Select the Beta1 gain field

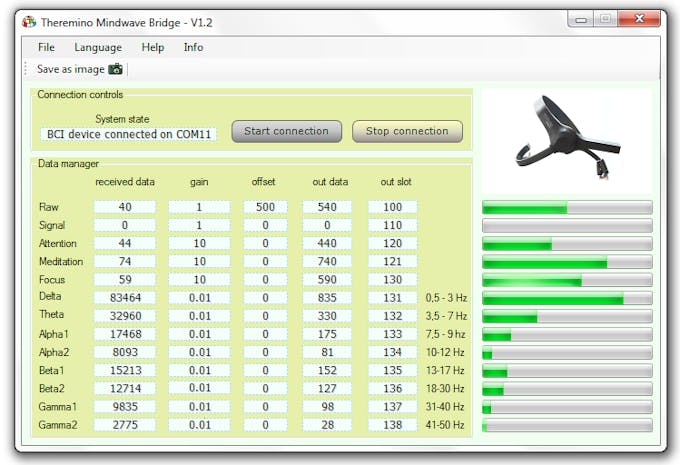coord(199,370)
